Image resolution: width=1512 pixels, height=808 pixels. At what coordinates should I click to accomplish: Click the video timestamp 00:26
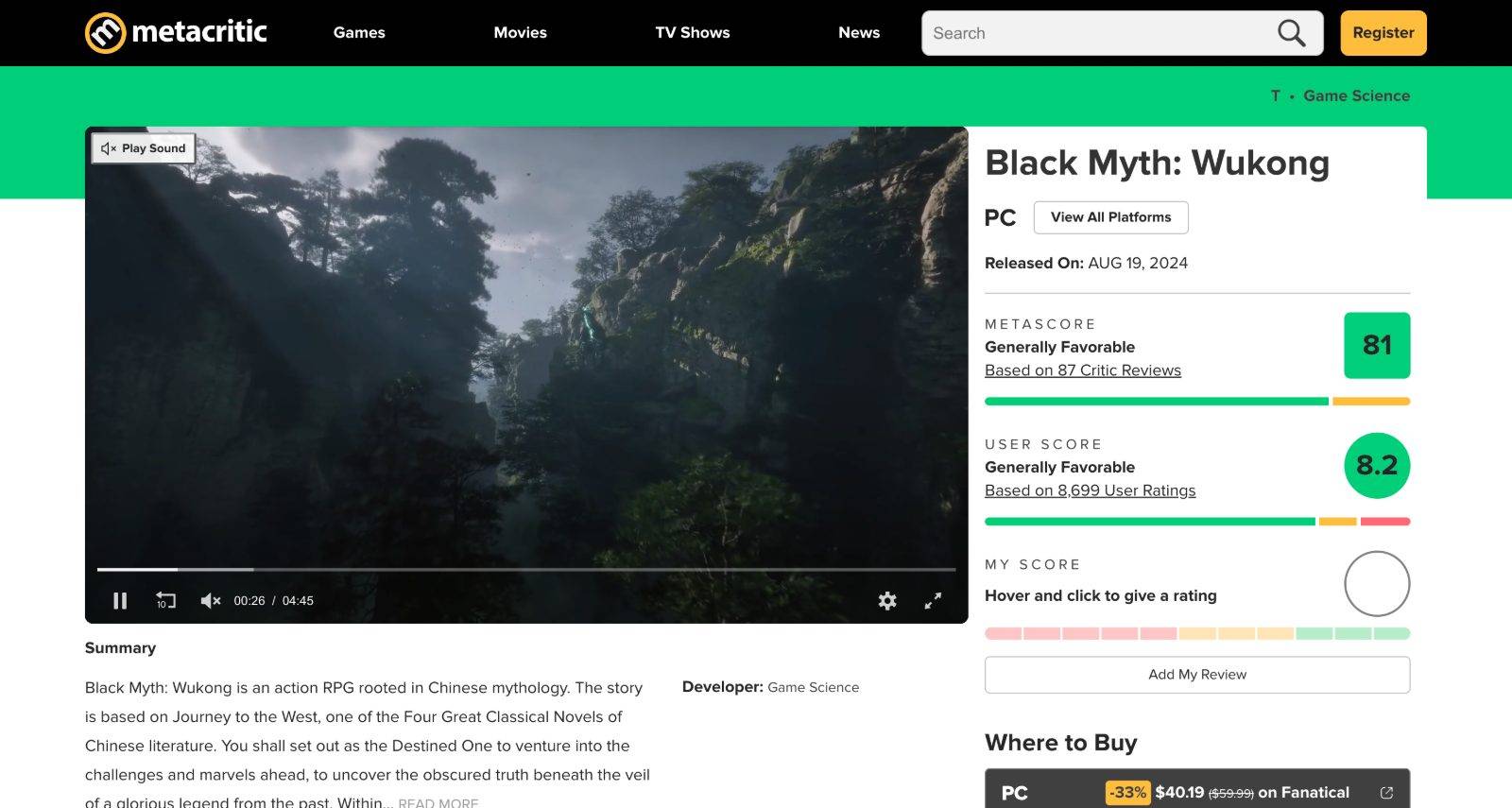click(x=249, y=601)
